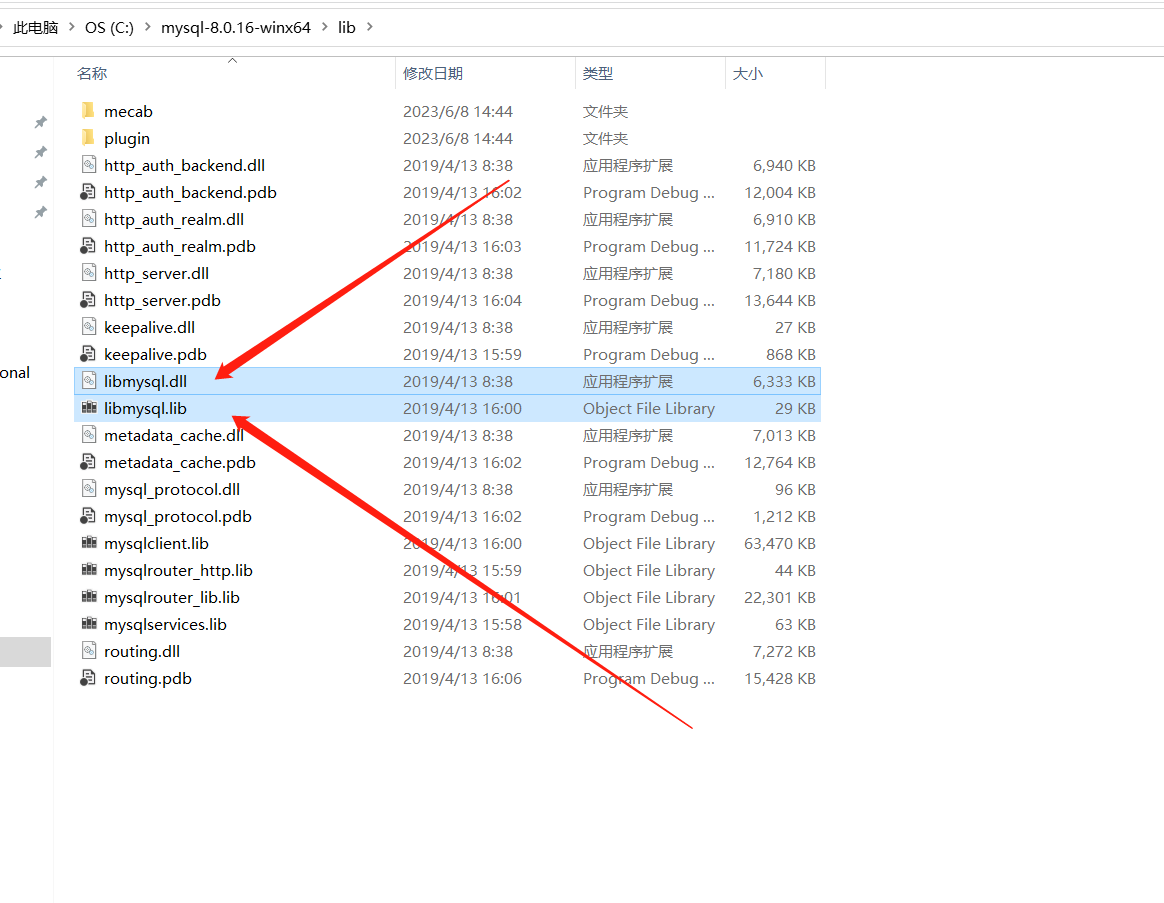The width and height of the screenshot is (1164, 903).
Task: Click date 2019/4/13 15:58
Action: pyautogui.click(x=462, y=625)
